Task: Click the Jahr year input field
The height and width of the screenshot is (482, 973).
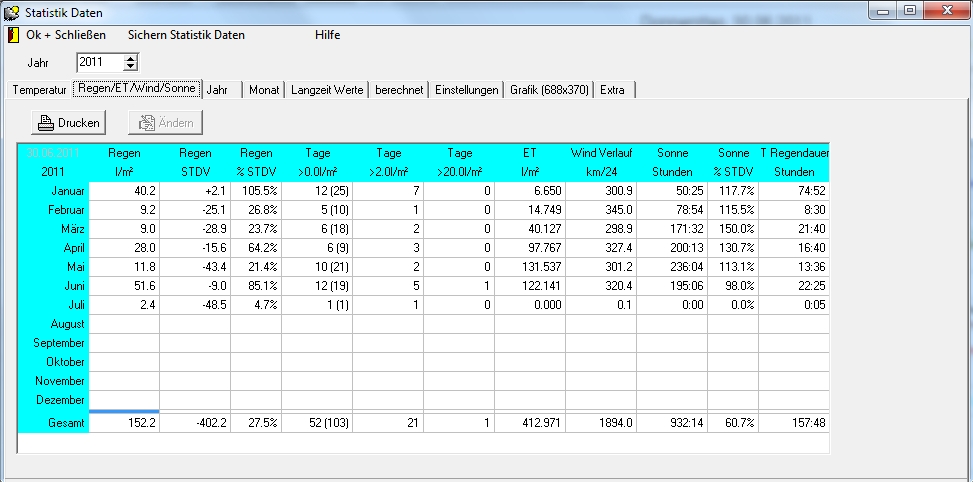Action: click(99, 62)
